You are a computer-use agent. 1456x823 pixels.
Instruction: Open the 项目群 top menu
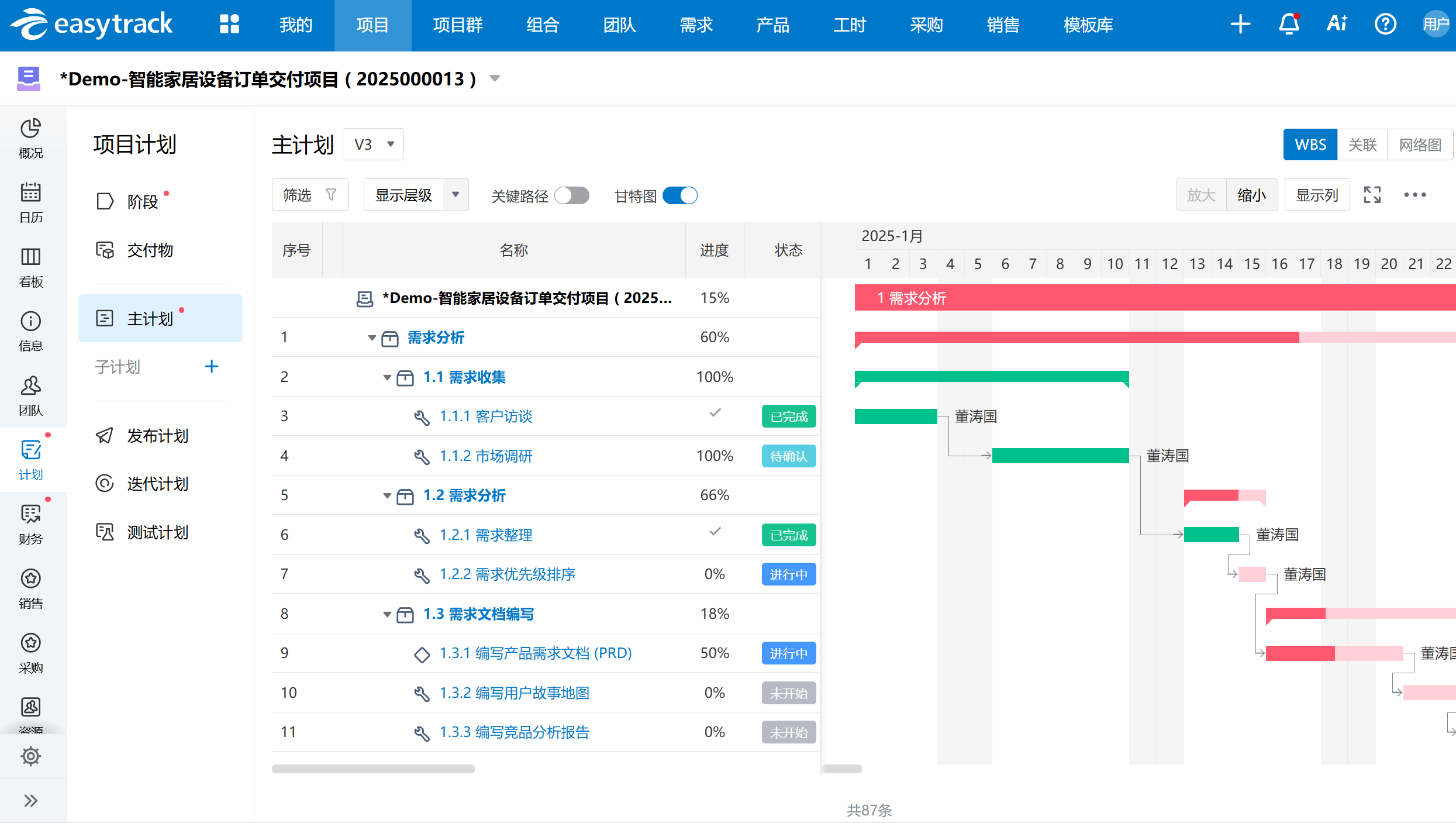pyautogui.click(x=457, y=25)
